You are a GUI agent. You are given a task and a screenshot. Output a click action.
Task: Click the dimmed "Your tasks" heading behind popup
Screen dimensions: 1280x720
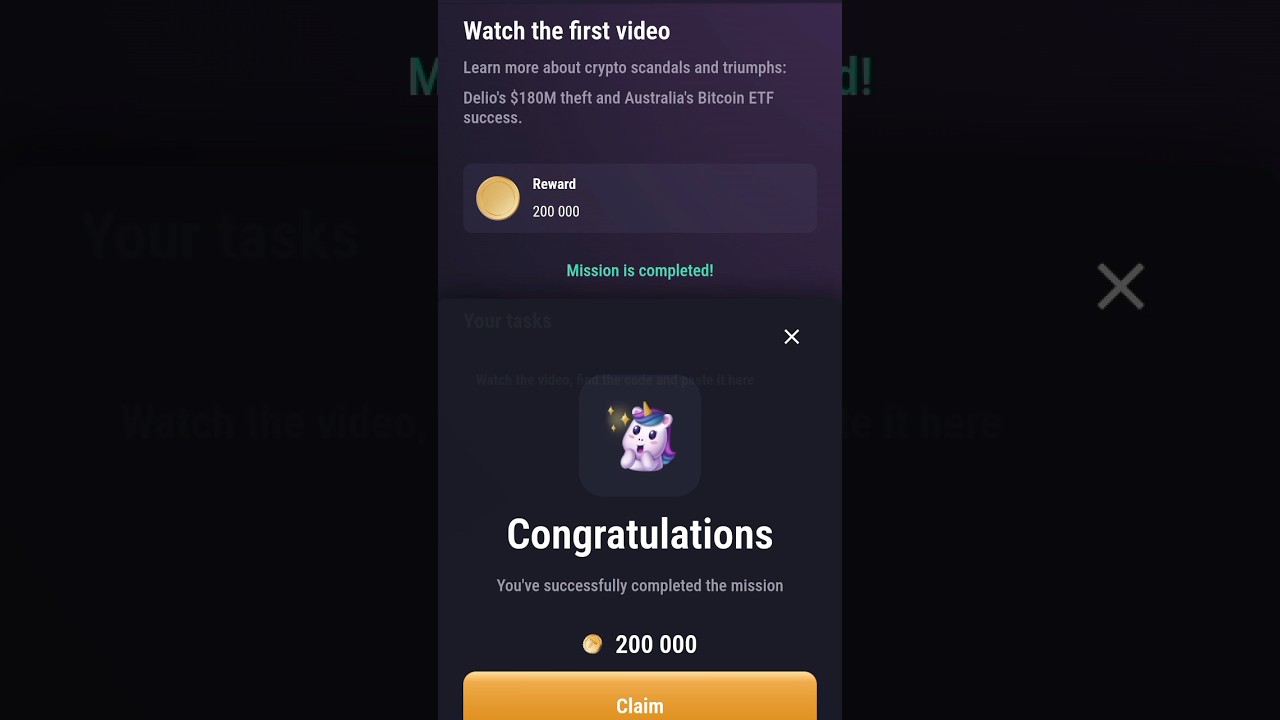[x=507, y=321]
